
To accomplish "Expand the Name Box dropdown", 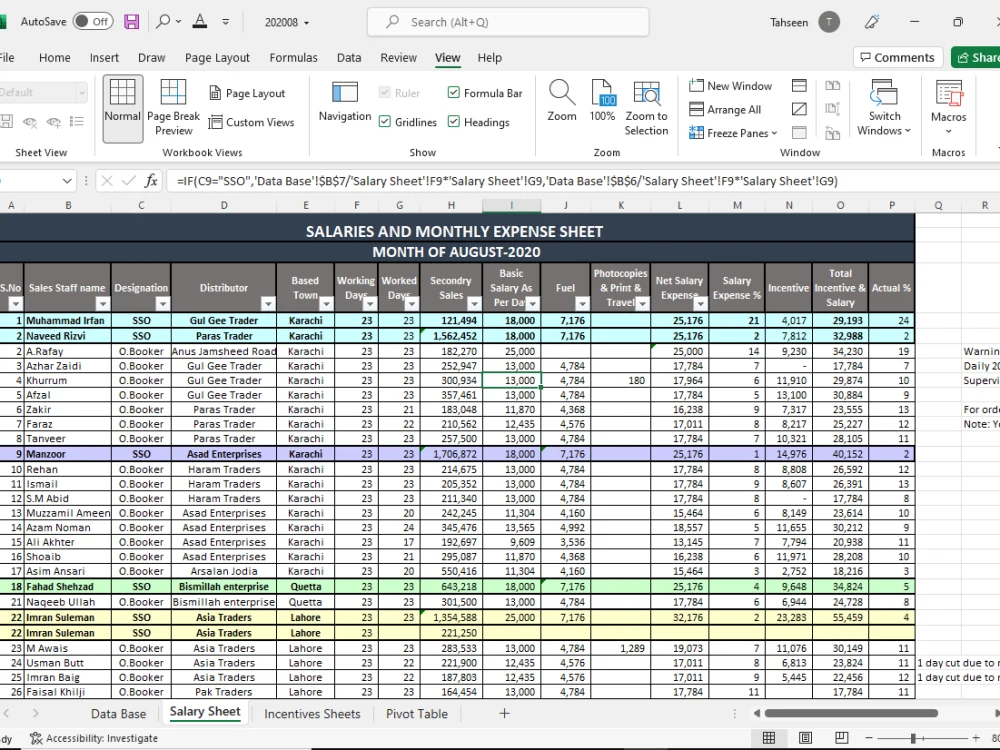I will (67, 181).
